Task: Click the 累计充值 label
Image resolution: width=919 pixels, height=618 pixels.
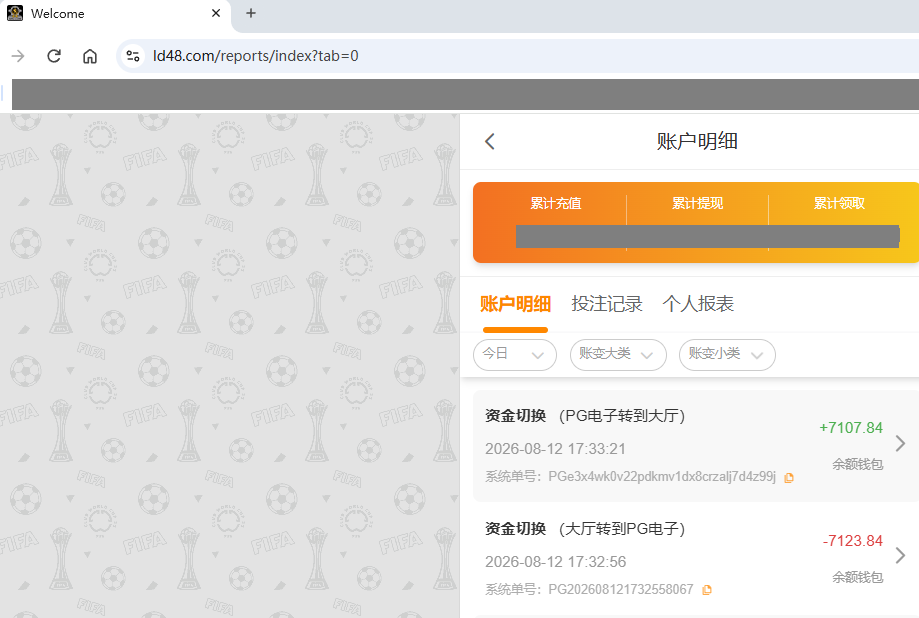Action: point(556,203)
